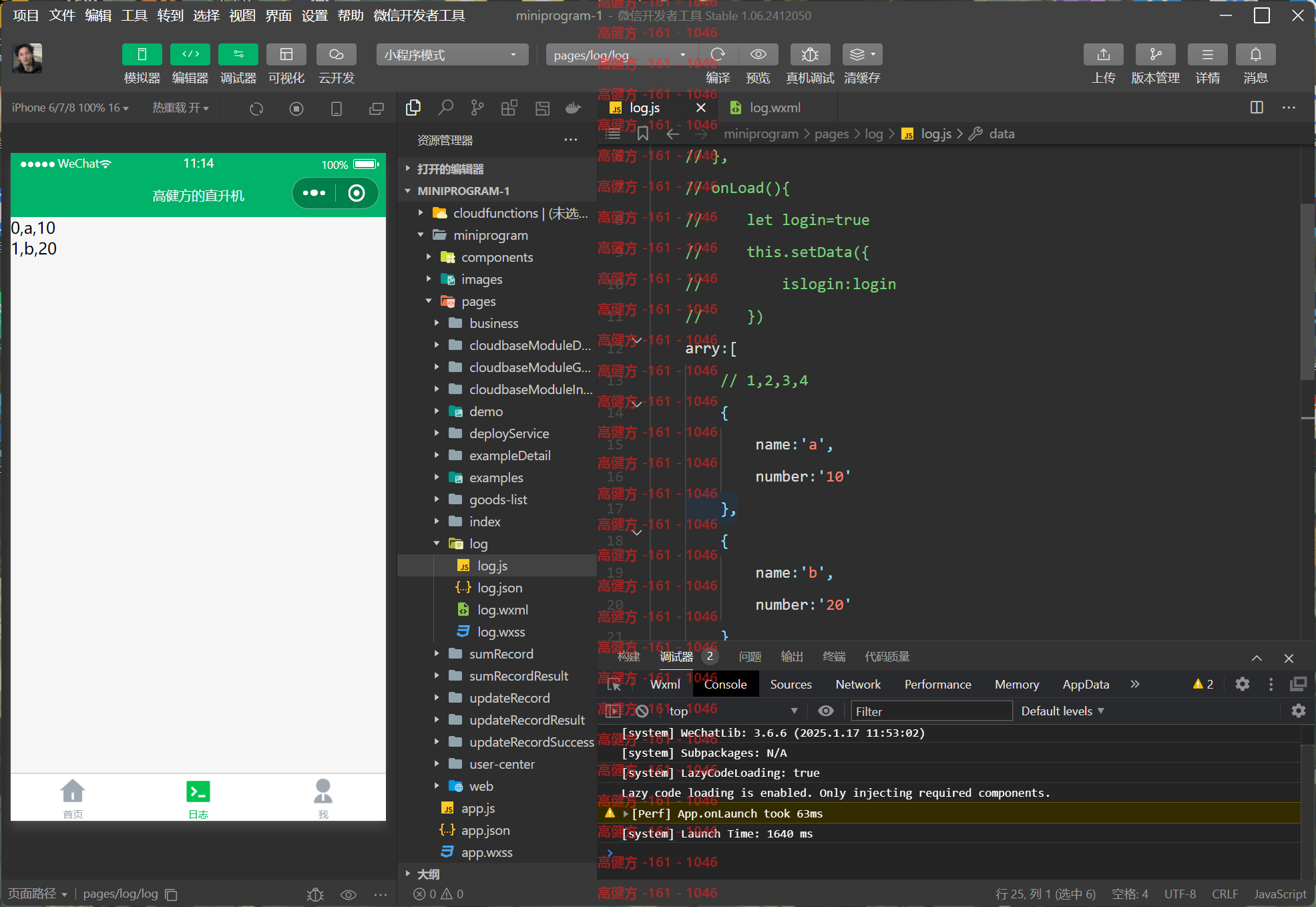
Task: Toggle simulator phone frame icon
Action: (x=337, y=108)
